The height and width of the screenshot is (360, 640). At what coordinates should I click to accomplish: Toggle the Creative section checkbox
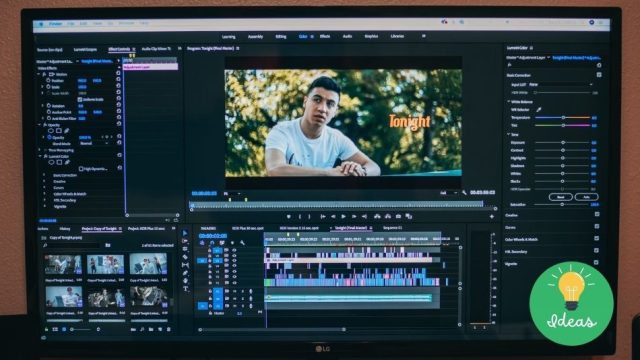[x=597, y=214]
